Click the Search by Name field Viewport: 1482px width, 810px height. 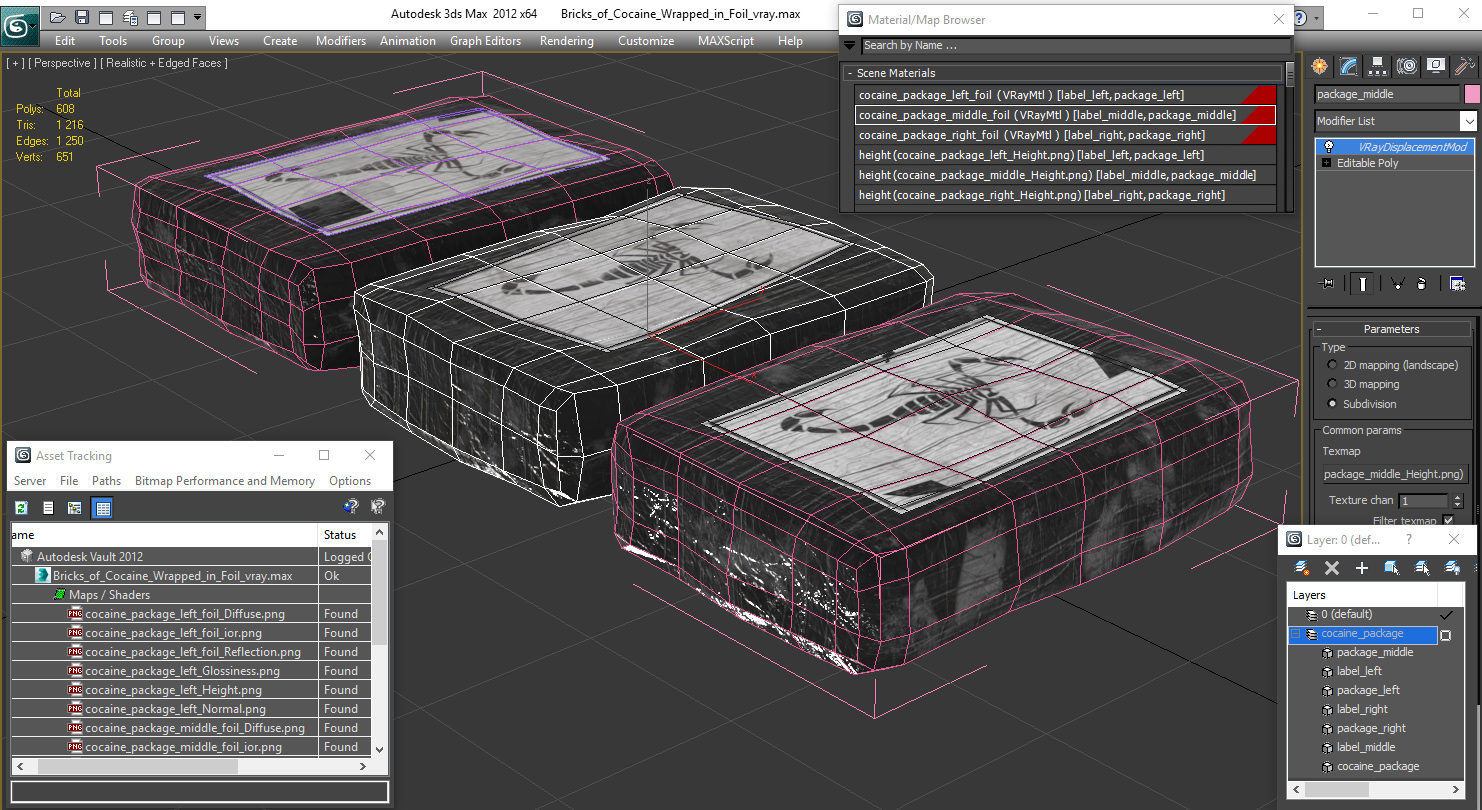point(1076,45)
